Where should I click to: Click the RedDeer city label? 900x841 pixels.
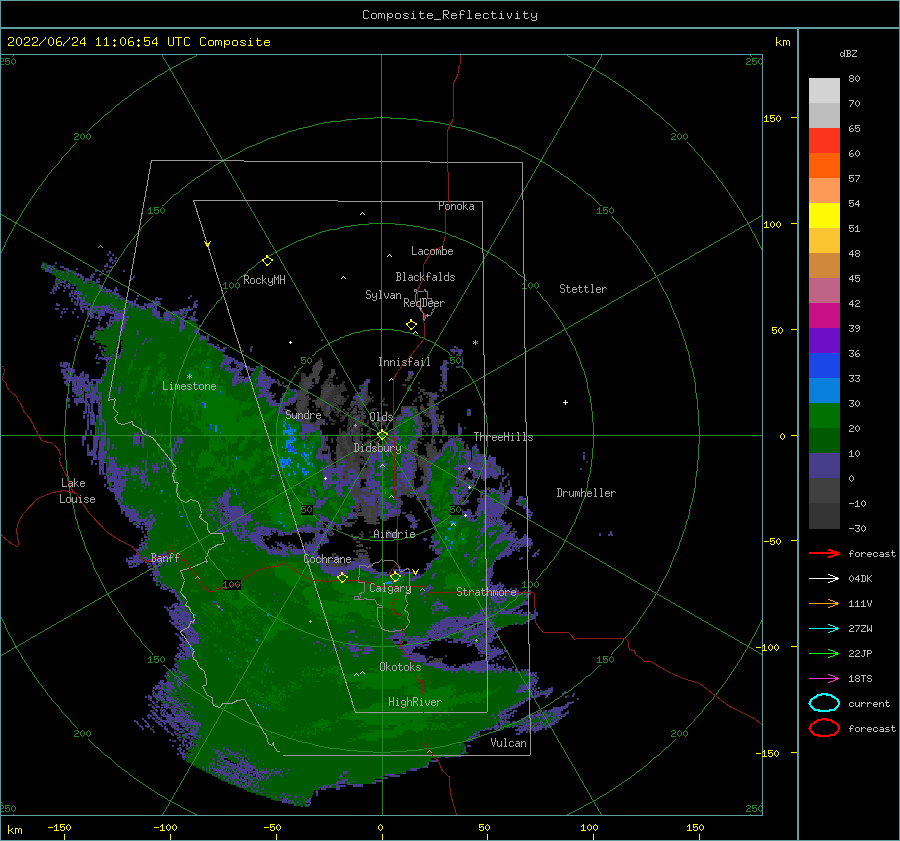pos(424,303)
